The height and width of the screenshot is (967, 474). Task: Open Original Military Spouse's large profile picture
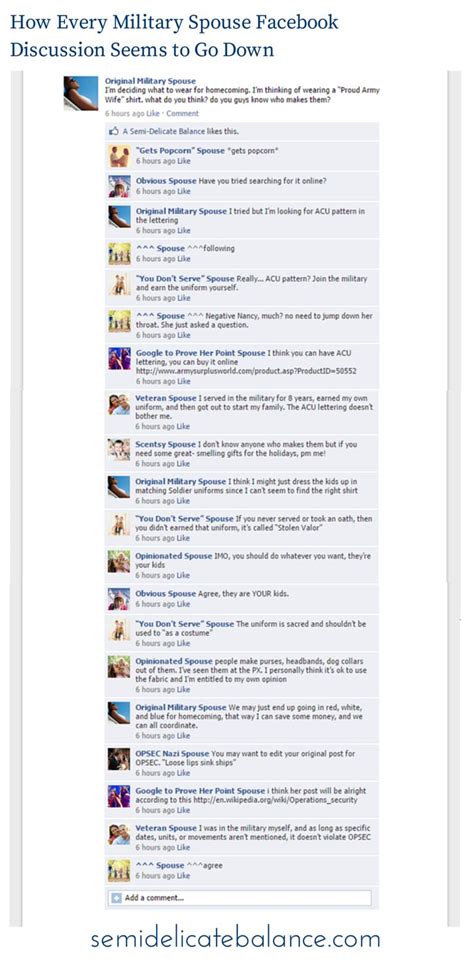click(81, 93)
